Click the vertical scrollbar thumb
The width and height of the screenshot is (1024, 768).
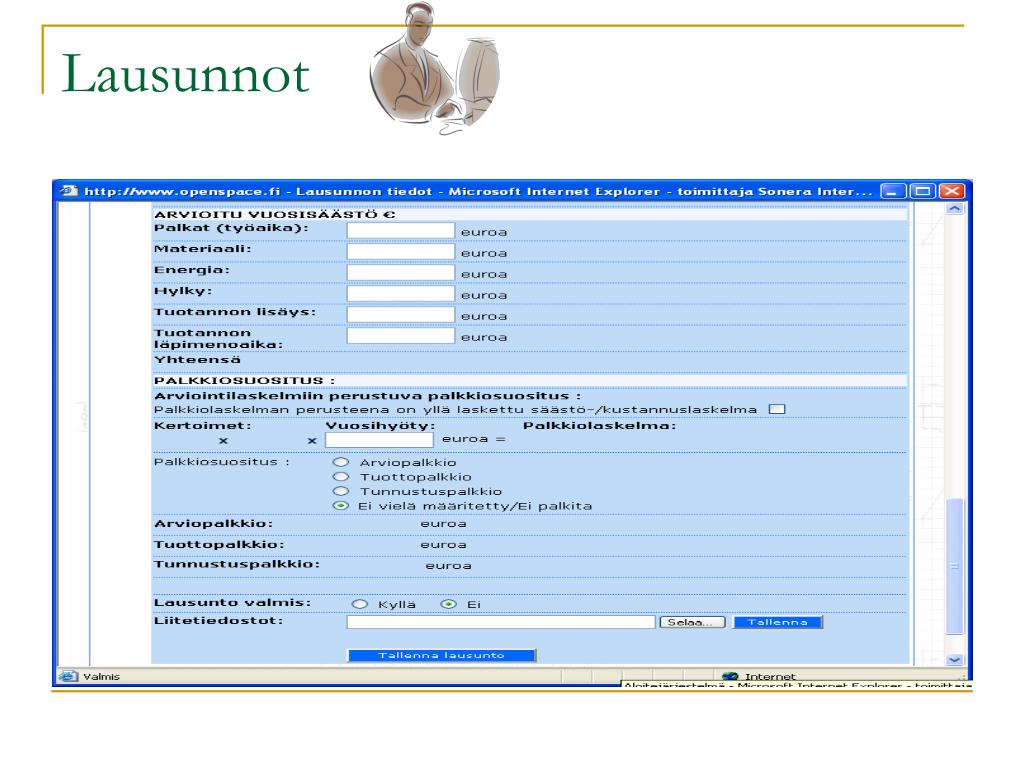[x=955, y=566]
